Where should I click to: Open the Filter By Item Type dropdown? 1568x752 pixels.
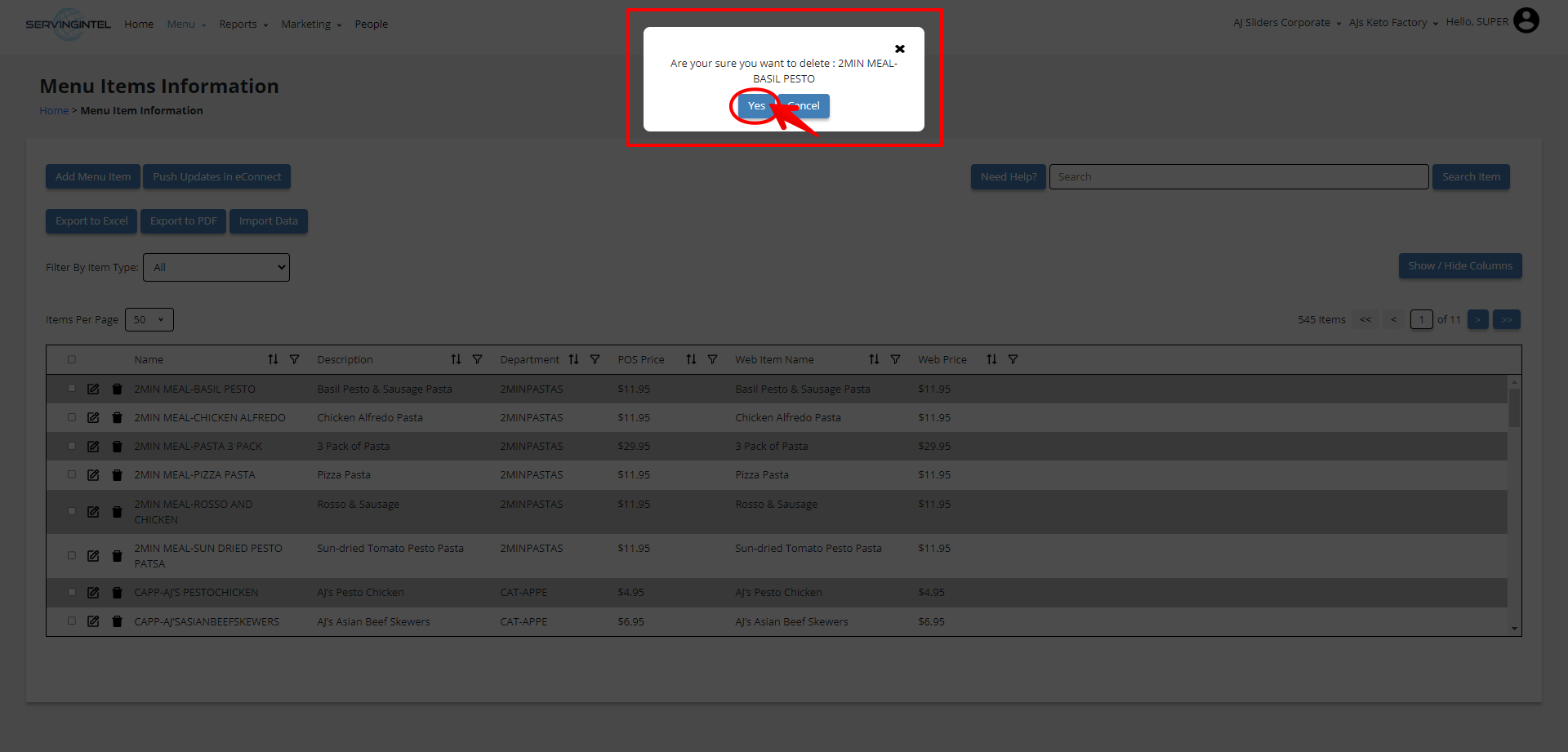(x=216, y=268)
